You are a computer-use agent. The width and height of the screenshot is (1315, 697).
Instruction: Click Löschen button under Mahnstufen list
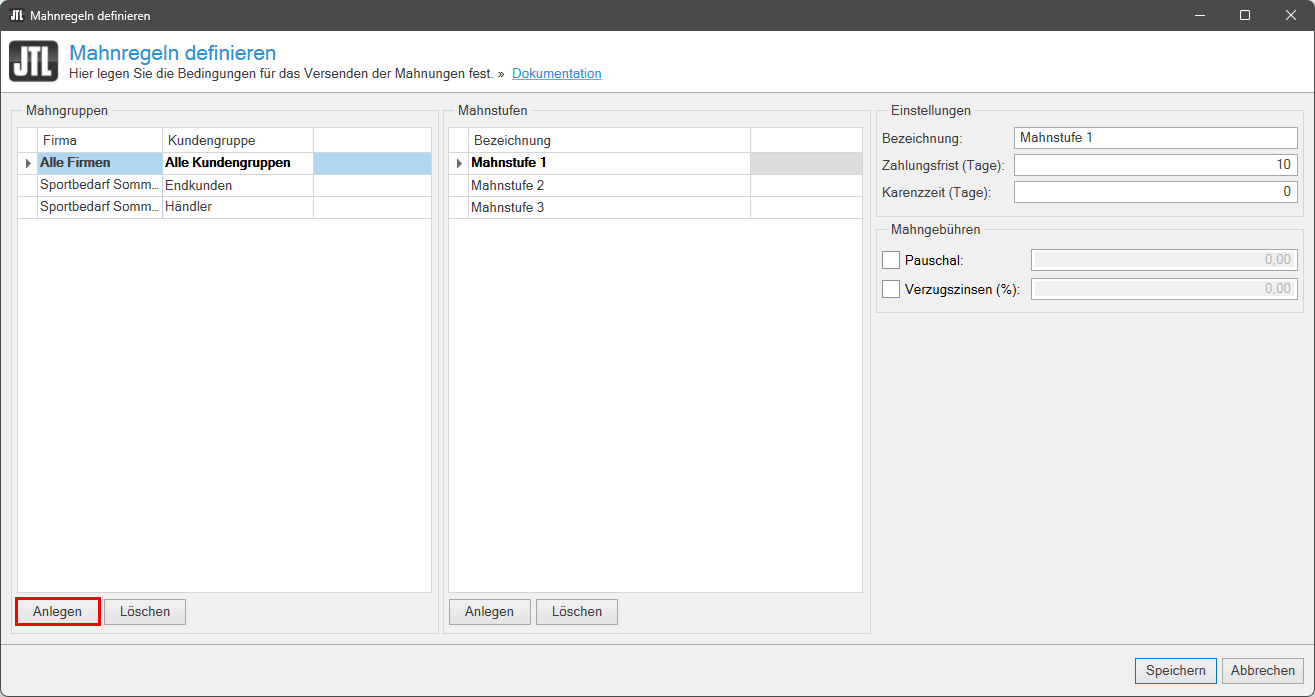pyautogui.click(x=576, y=612)
